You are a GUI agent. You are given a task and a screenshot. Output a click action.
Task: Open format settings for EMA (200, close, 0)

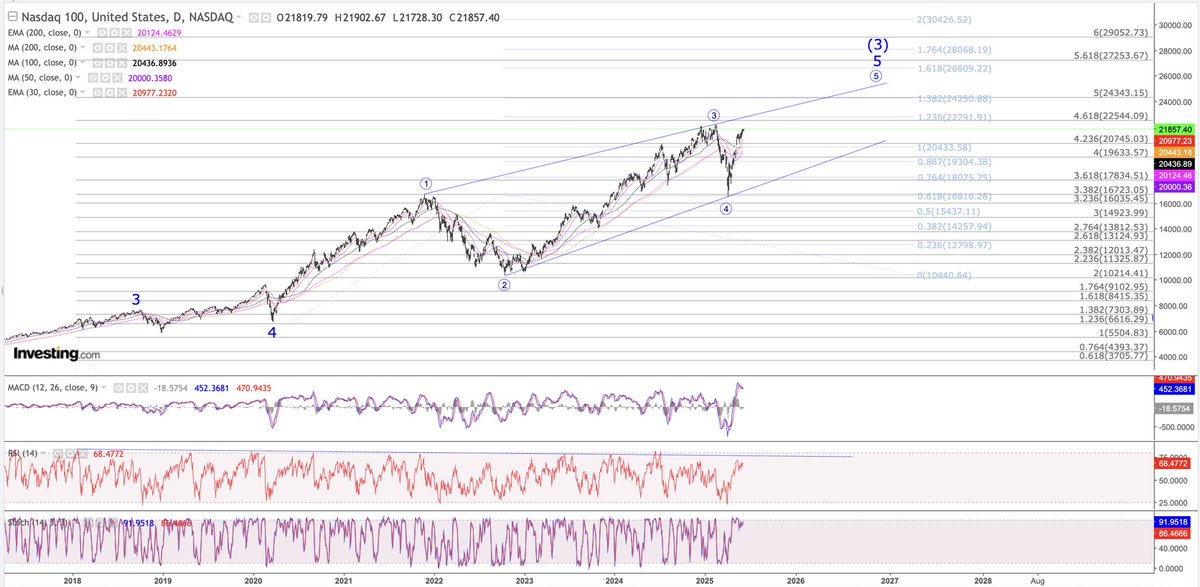tap(114, 33)
